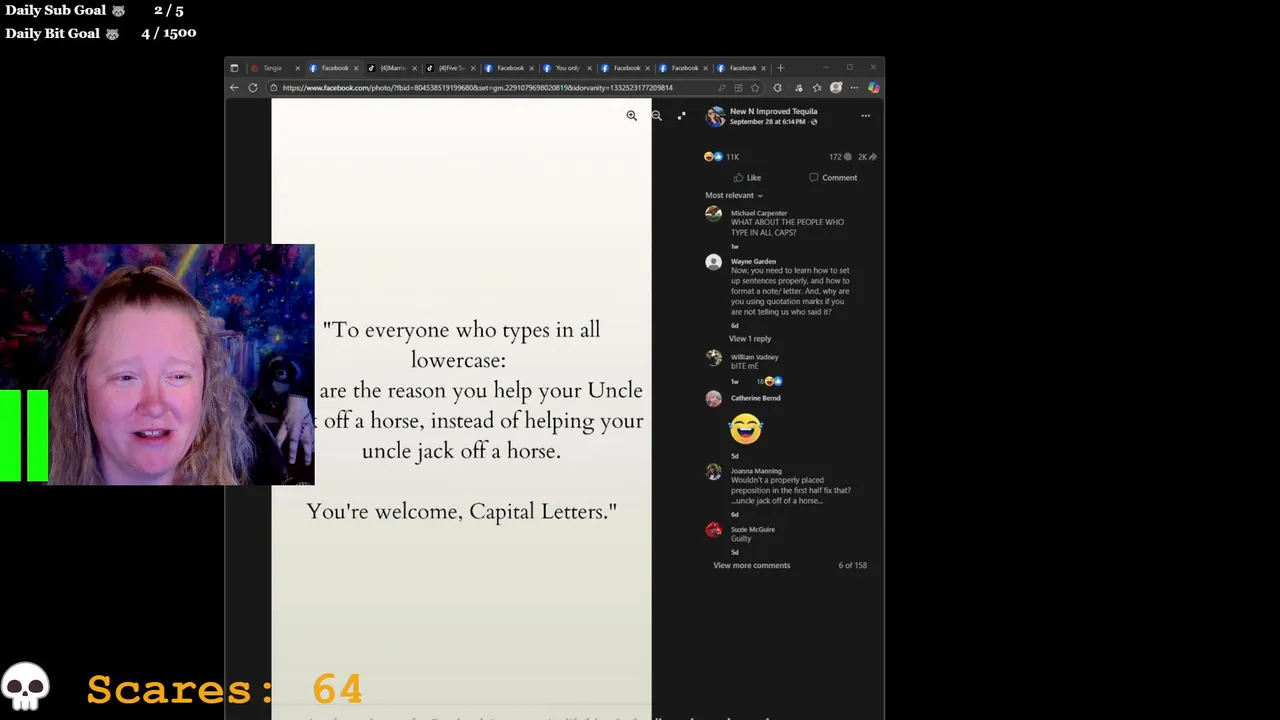The height and width of the screenshot is (720, 1280).
Task: Zoom in on the Facebook photo
Action: point(631,116)
